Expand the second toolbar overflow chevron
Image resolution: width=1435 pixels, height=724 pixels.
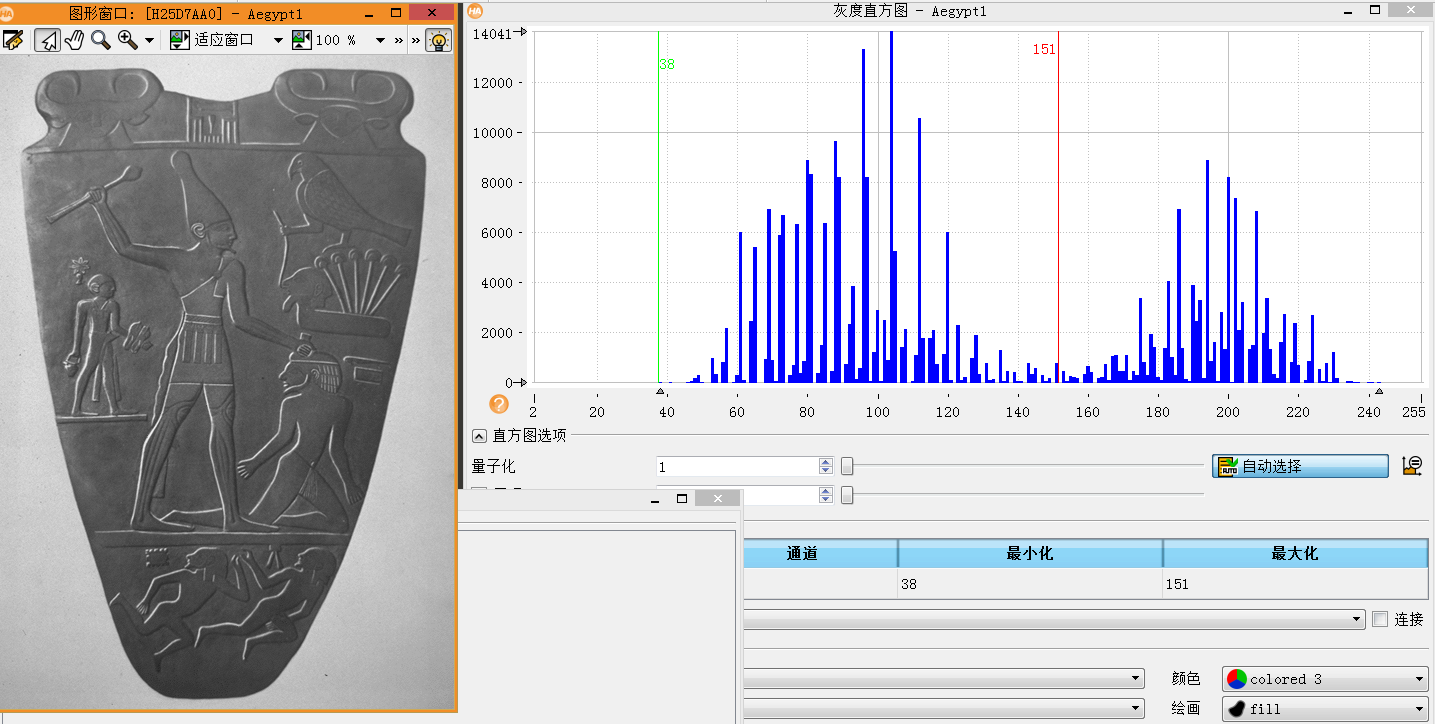pos(416,41)
